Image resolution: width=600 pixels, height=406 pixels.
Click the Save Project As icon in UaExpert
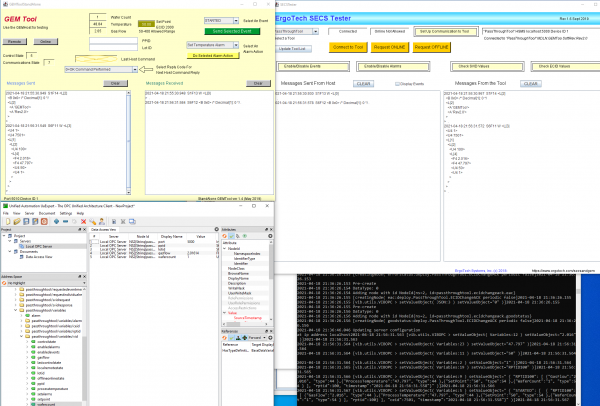35,222
